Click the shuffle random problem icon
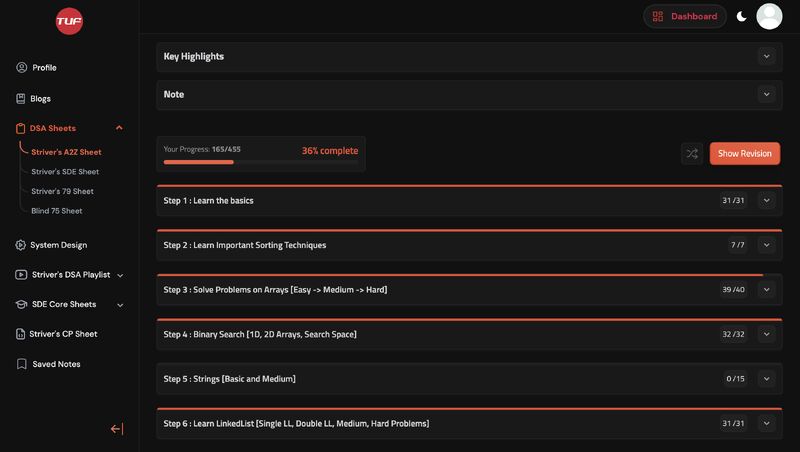The image size is (800, 452). (692, 153)
